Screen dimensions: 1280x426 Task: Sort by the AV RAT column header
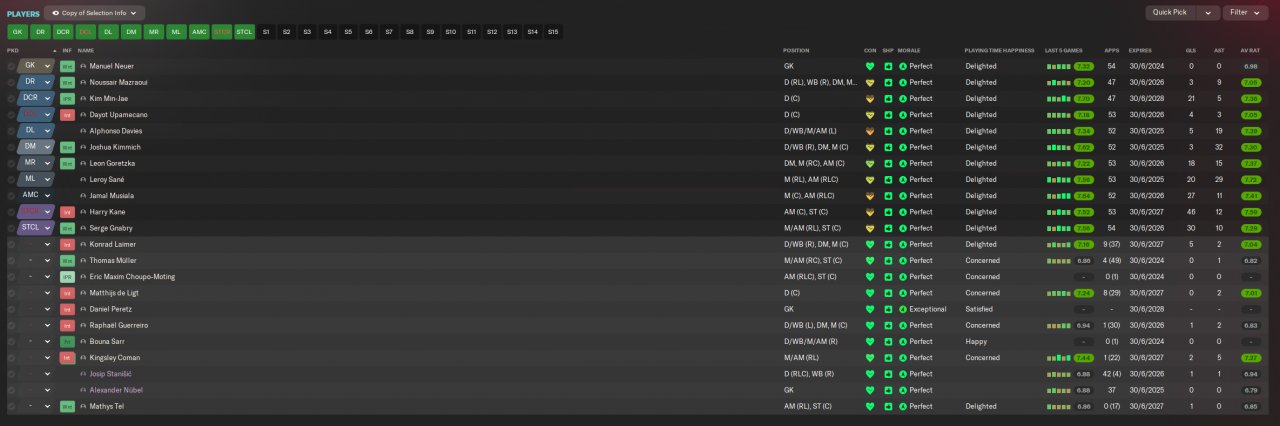(x=1249, y=50)
